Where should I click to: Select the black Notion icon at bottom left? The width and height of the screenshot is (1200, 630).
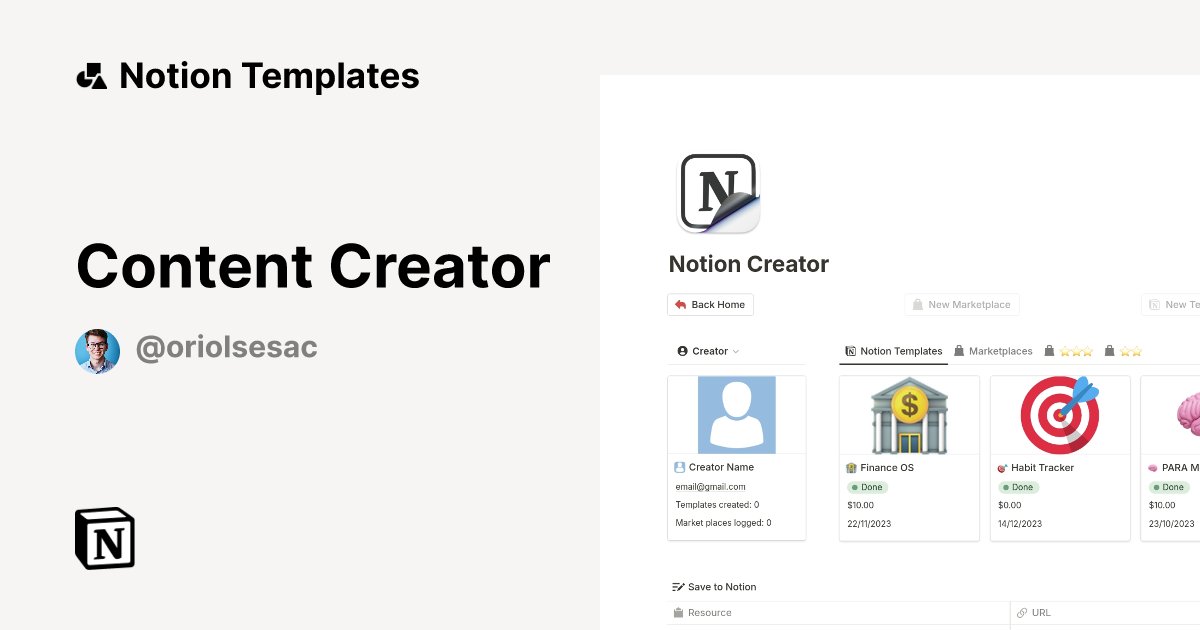(x=103, y=538)
